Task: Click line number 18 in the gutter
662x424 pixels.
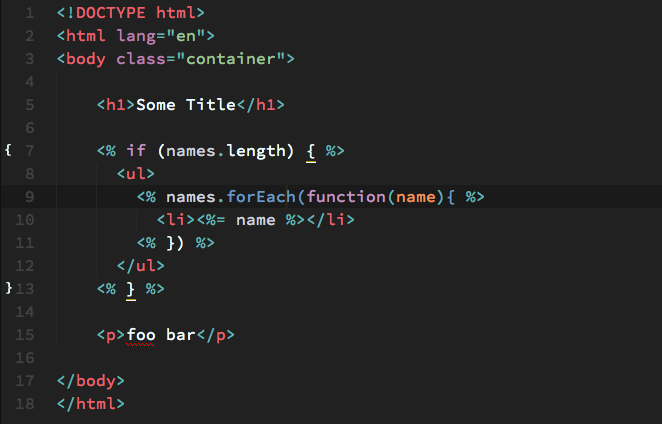Action: pos(25,404)
